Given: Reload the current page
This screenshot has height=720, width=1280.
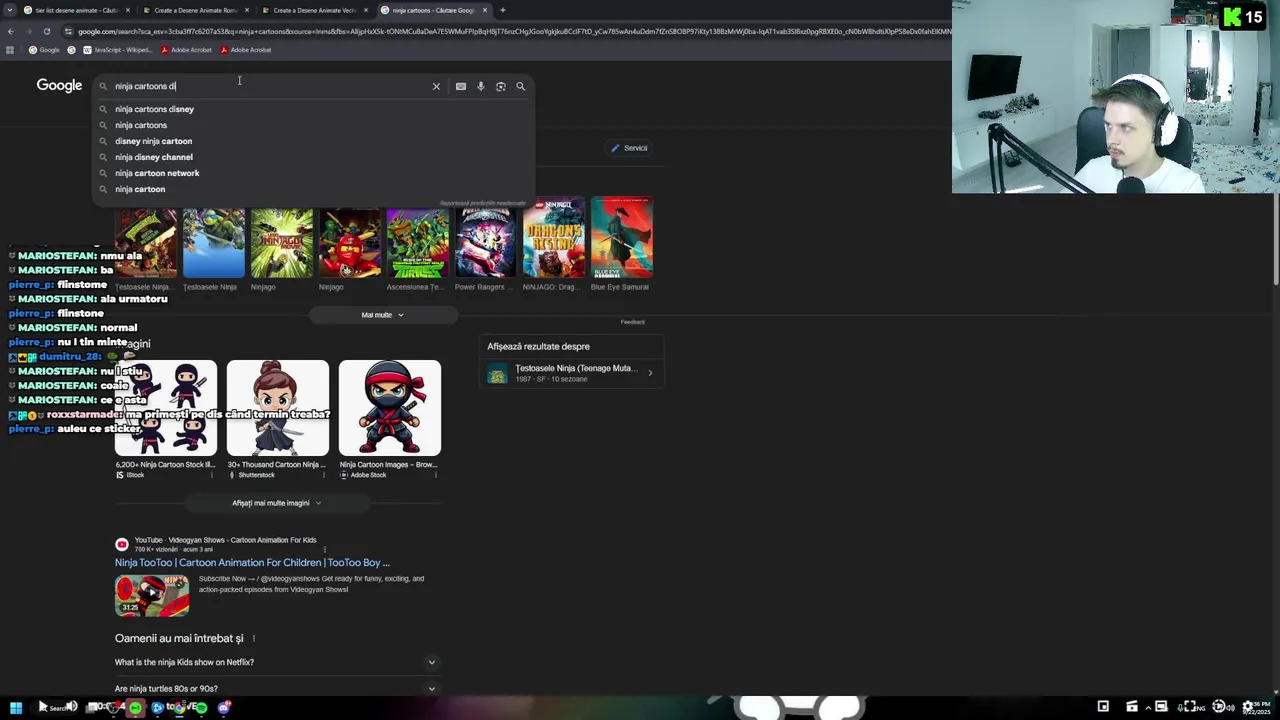Looking at the screenshot, I should coord(46,31).
